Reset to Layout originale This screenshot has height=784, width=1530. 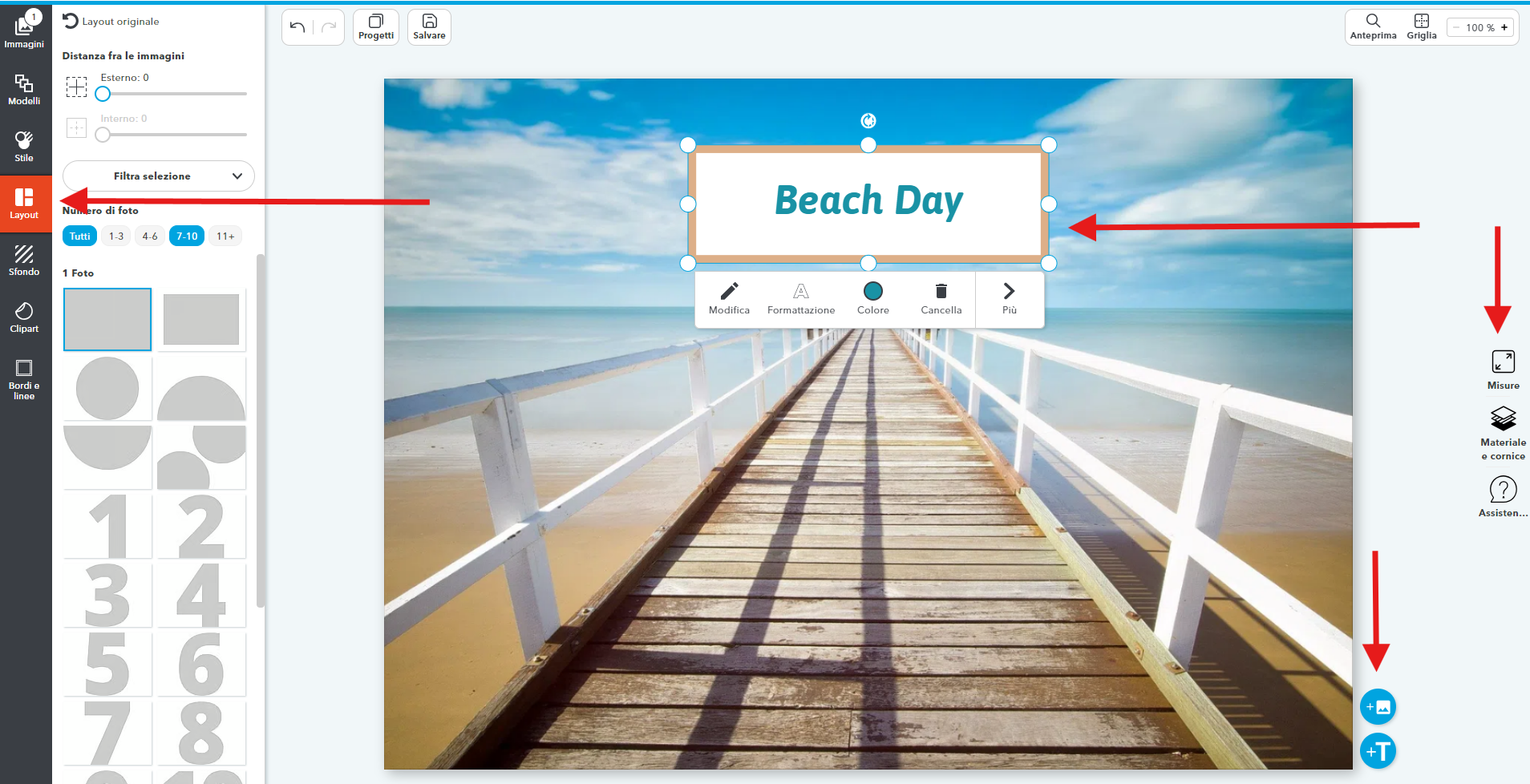point(111,22)
